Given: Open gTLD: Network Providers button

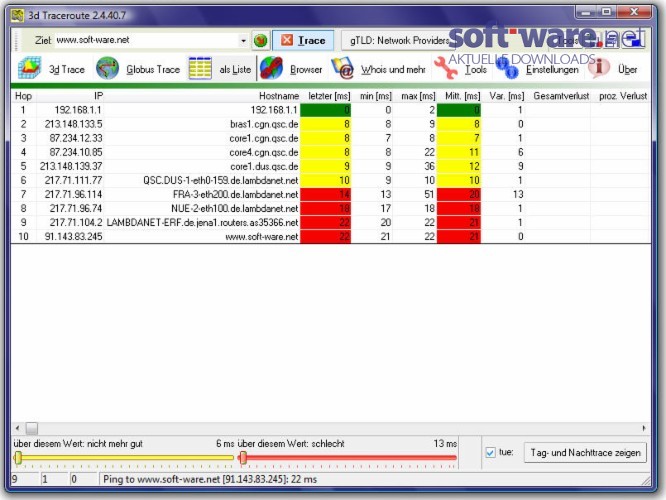Looking at the screenshot, I should click(399, 40).
